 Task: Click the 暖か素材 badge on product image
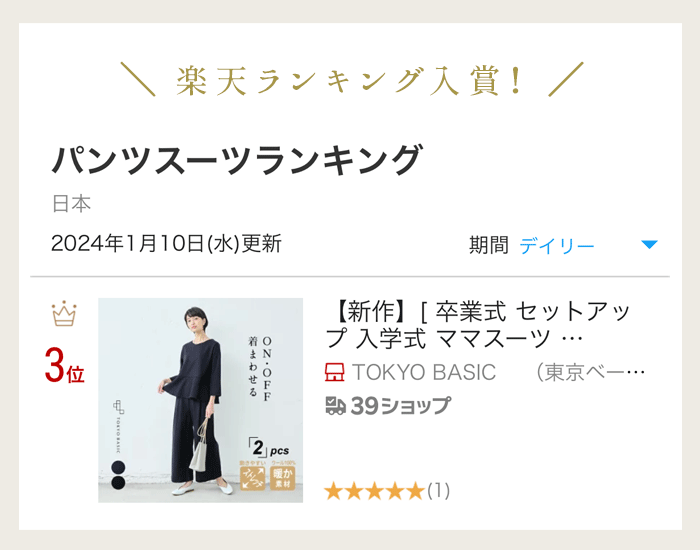tap(283, 478)
